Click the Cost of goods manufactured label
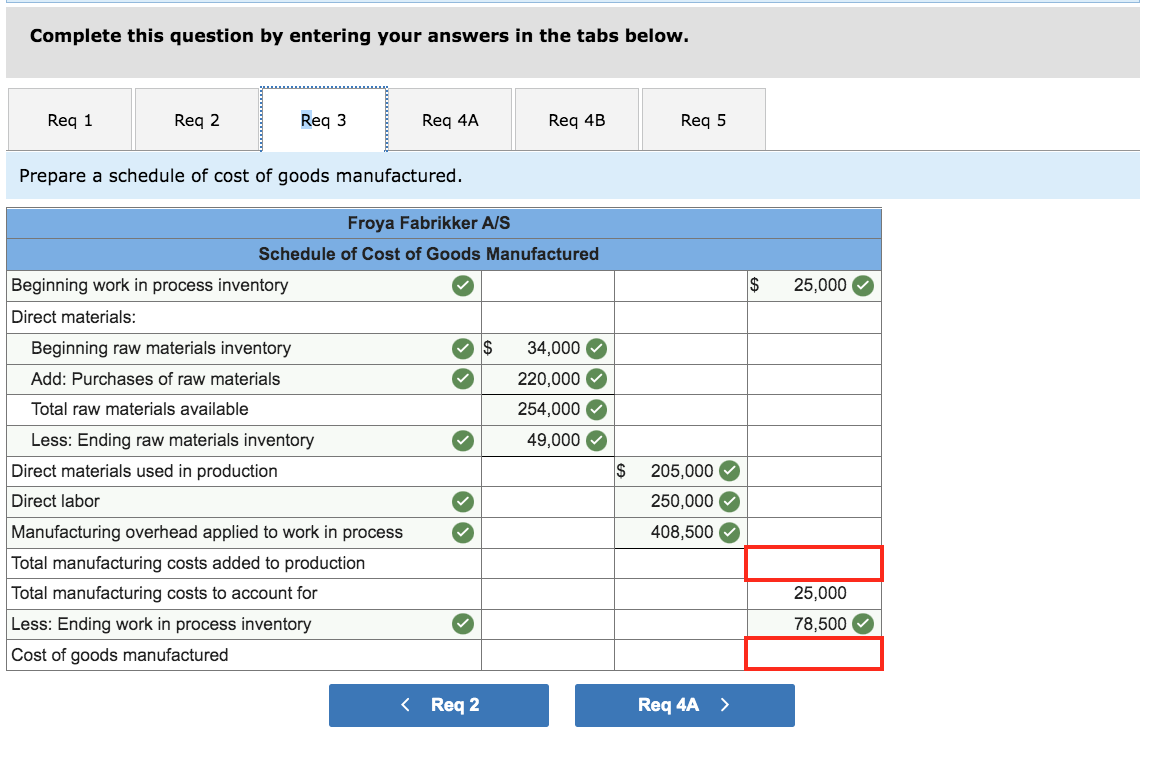Image resolution: width=1164 pixels, height=768 pixels. pos(120,655)
